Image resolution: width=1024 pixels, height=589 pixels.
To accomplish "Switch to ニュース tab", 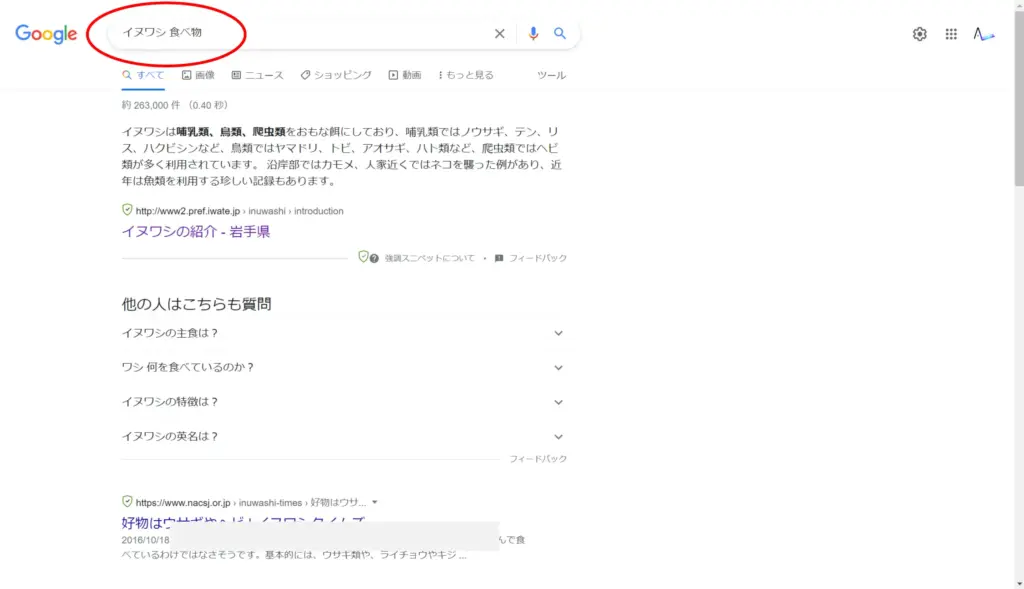I will click(x=257, y=75).
